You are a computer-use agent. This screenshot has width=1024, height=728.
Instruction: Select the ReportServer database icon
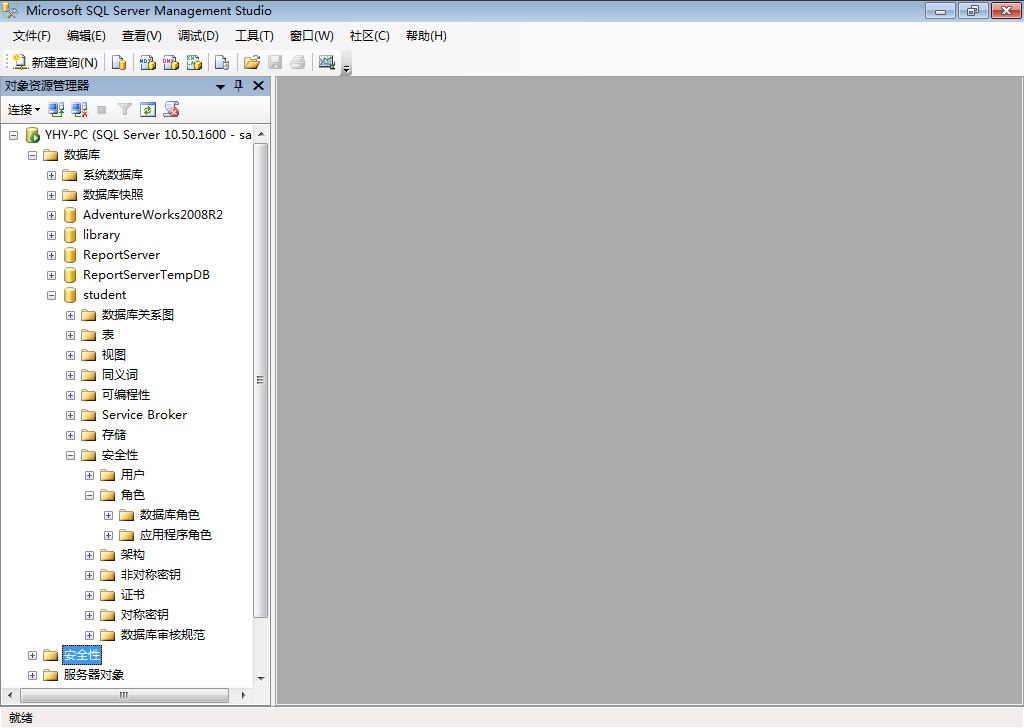coord(70,255)
